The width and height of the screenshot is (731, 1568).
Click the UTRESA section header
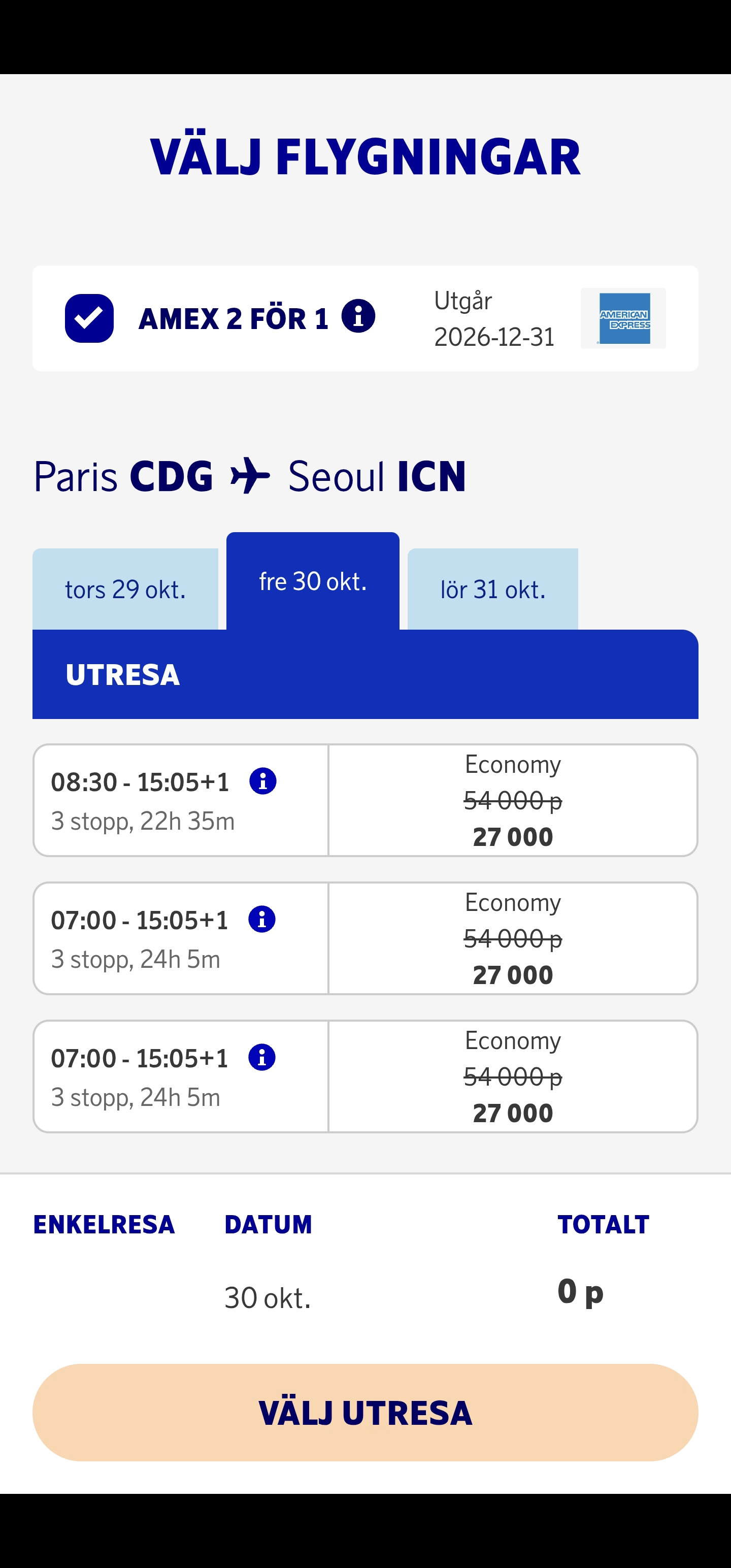365,674
